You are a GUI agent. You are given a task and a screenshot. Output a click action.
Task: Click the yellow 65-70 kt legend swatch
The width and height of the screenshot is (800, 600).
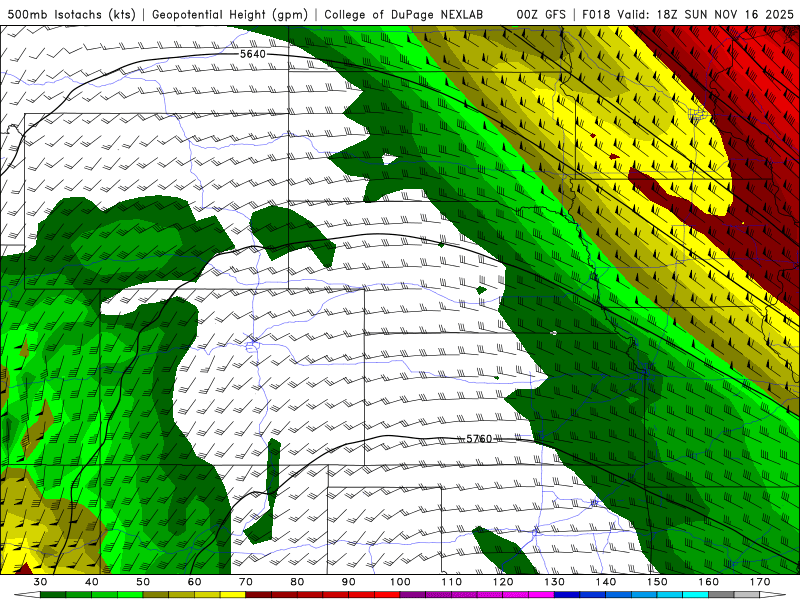click(x=233, y=595)
